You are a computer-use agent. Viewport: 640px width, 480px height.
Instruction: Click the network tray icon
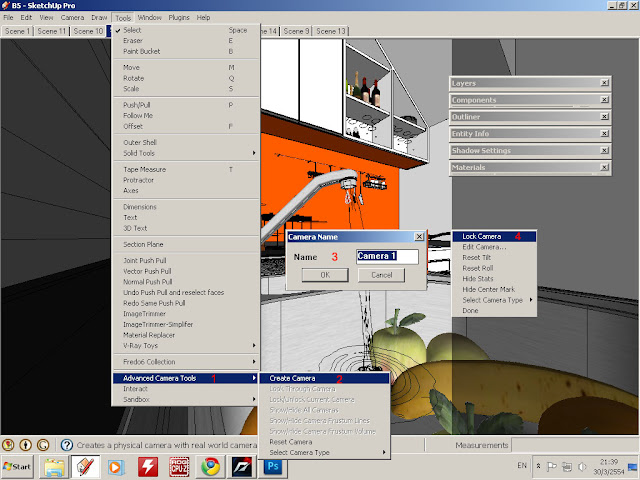(x=567, y=466)
